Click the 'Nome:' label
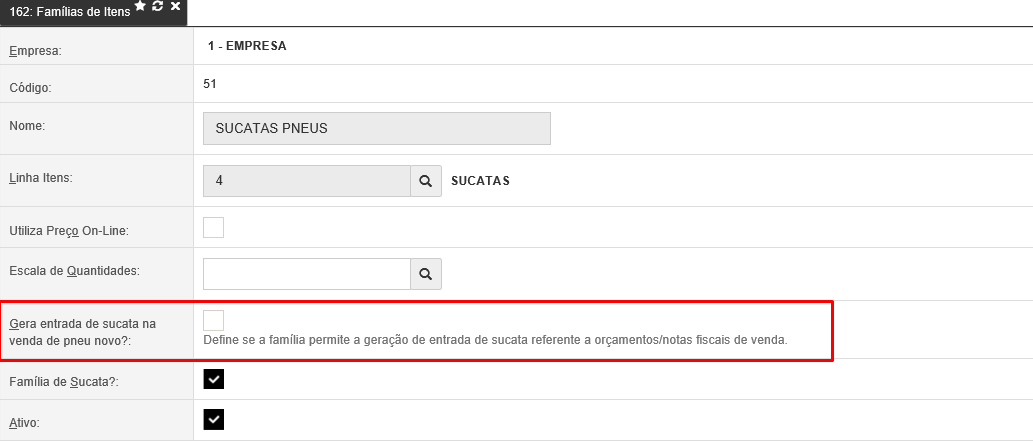Viewport: 1033px width, 442px height. click(x=27, y=125)
